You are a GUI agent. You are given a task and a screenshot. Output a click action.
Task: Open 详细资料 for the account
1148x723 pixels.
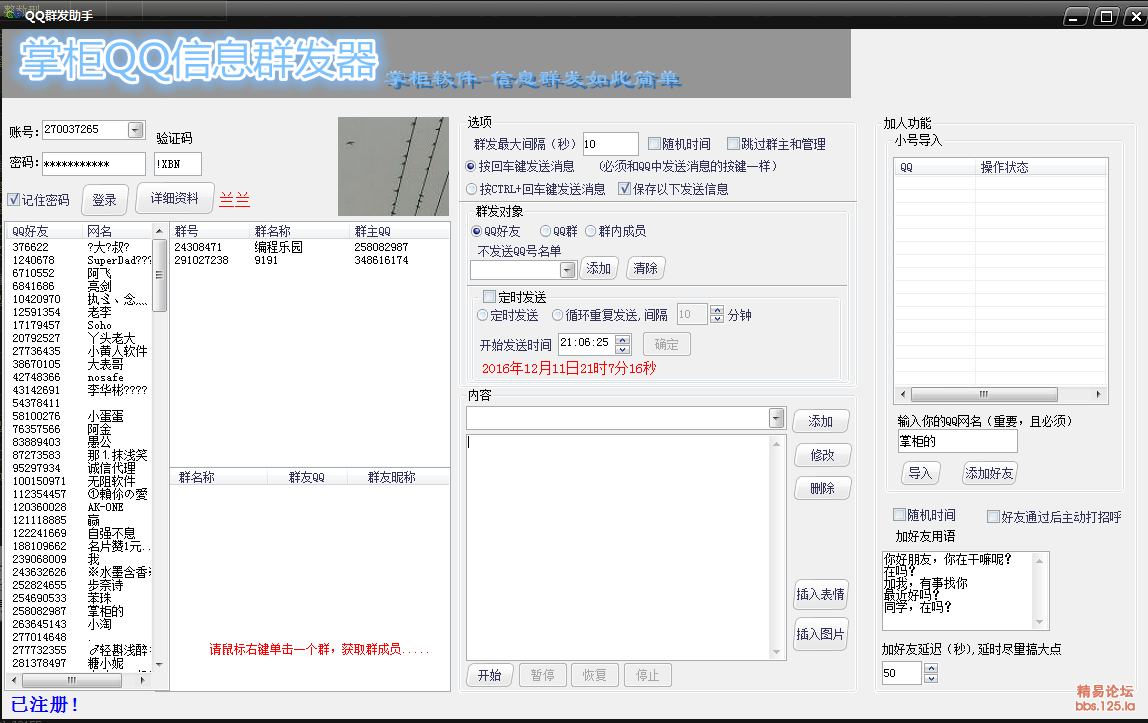point(174,198)
